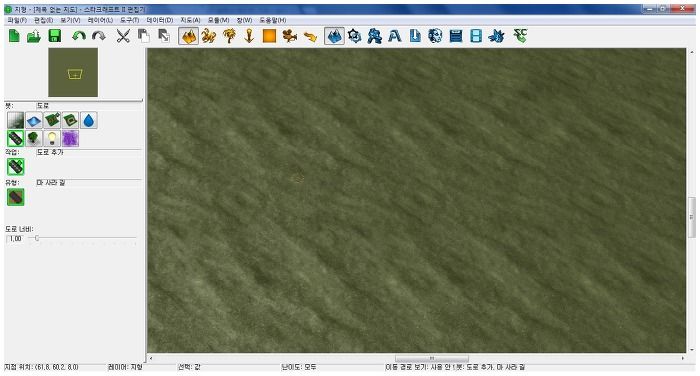Select the height brush gradient icon
700x376 pixels.
coord(16,121)
